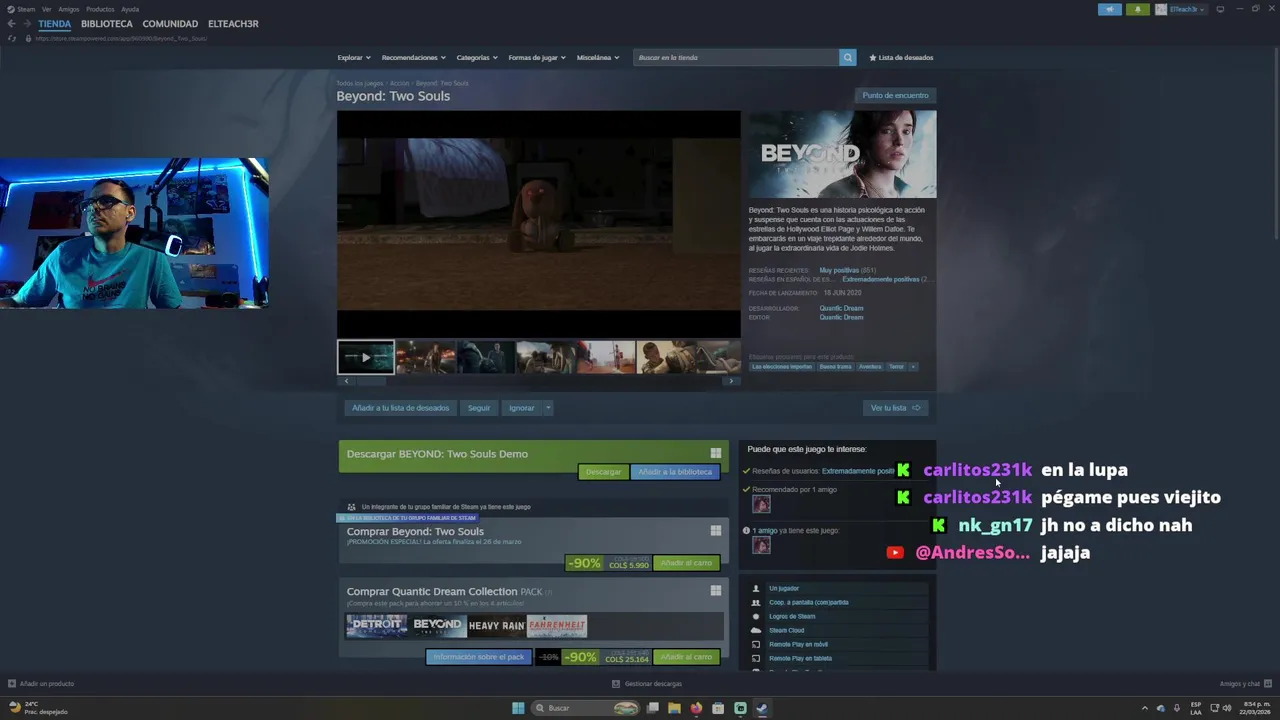Expand the Explorar store menu
This screenshot has height=720, width=1280.
tap(354, 57)
